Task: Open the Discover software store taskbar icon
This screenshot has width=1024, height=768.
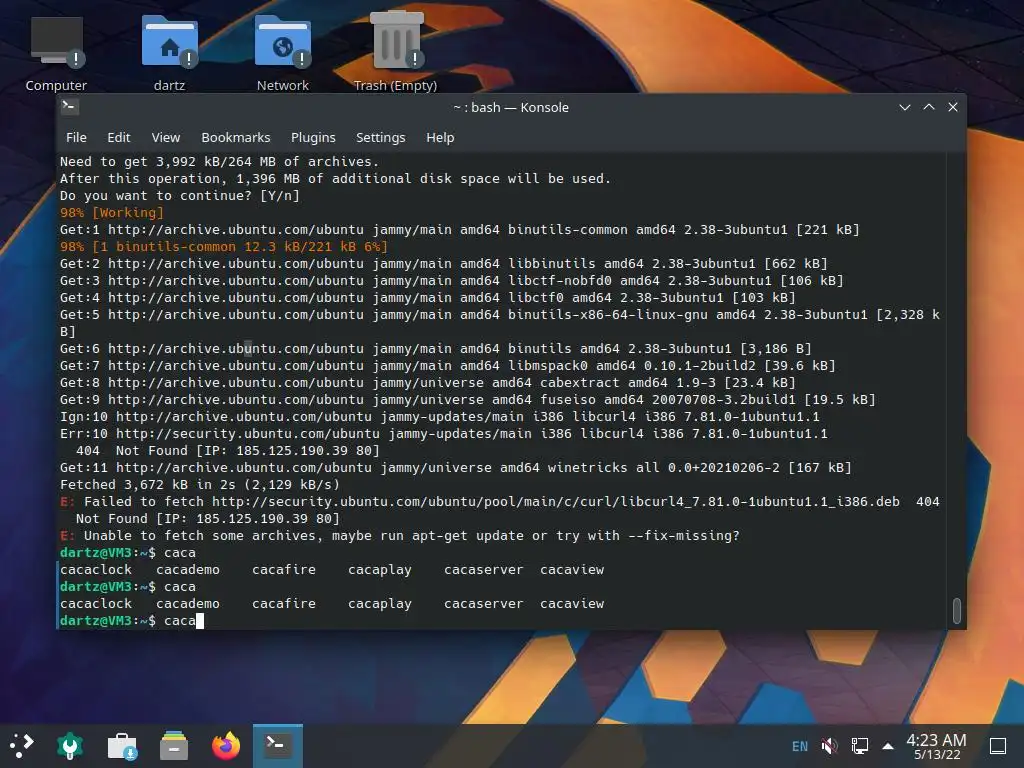Action: pos(122,746)
